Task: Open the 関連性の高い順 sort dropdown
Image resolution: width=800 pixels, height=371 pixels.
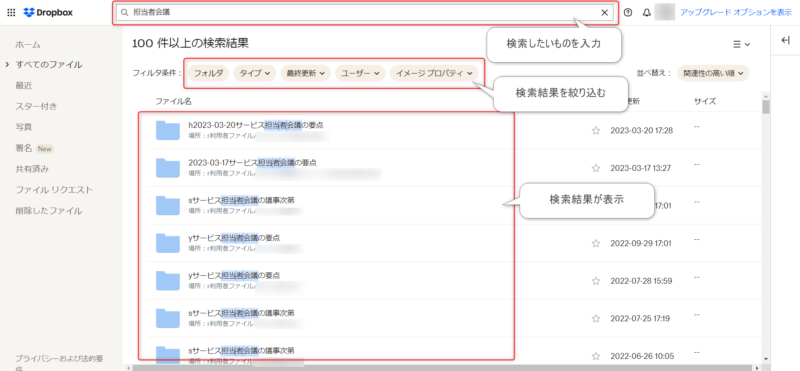Action: (x=713, y=73)
